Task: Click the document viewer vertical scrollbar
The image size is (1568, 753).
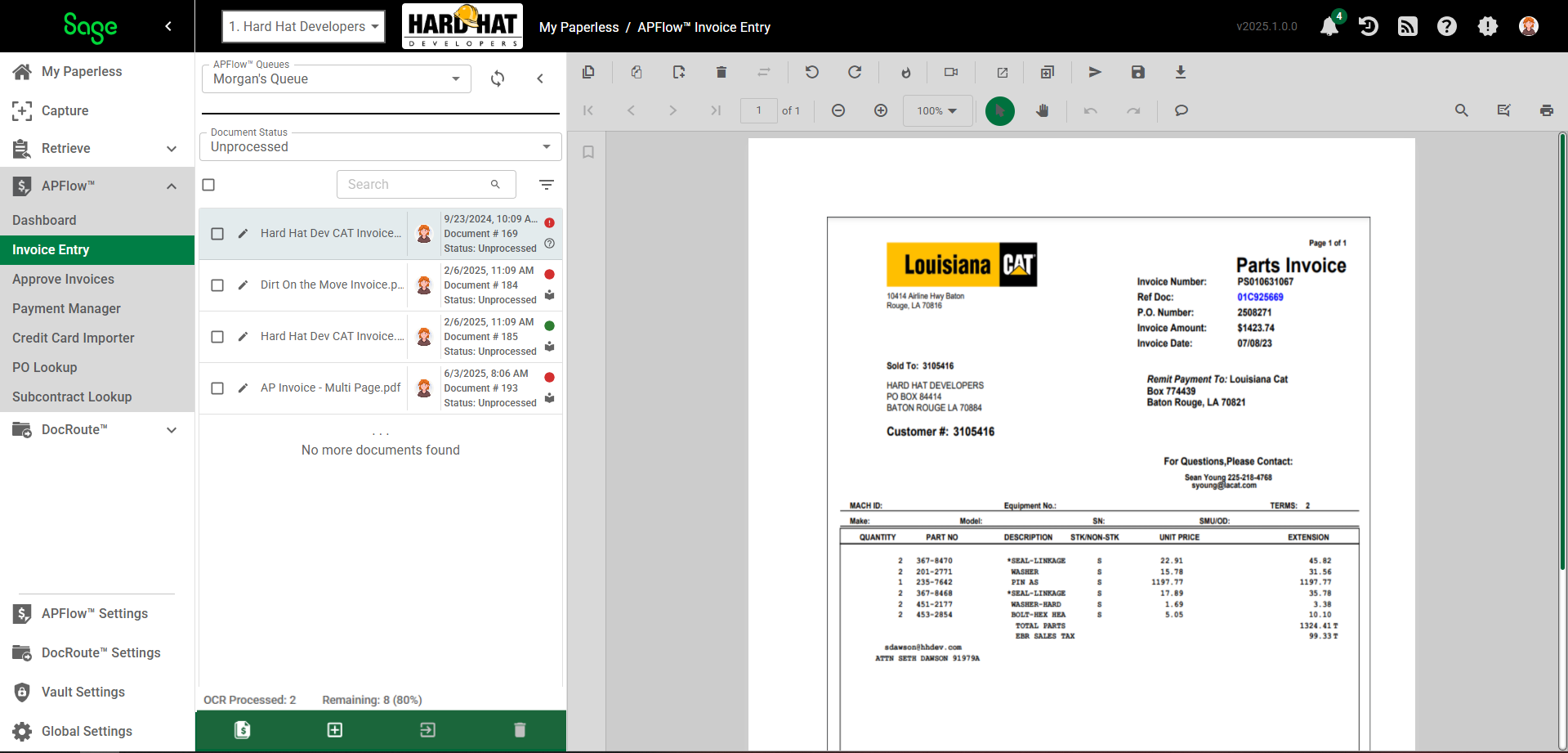Action: [1562, 352]
